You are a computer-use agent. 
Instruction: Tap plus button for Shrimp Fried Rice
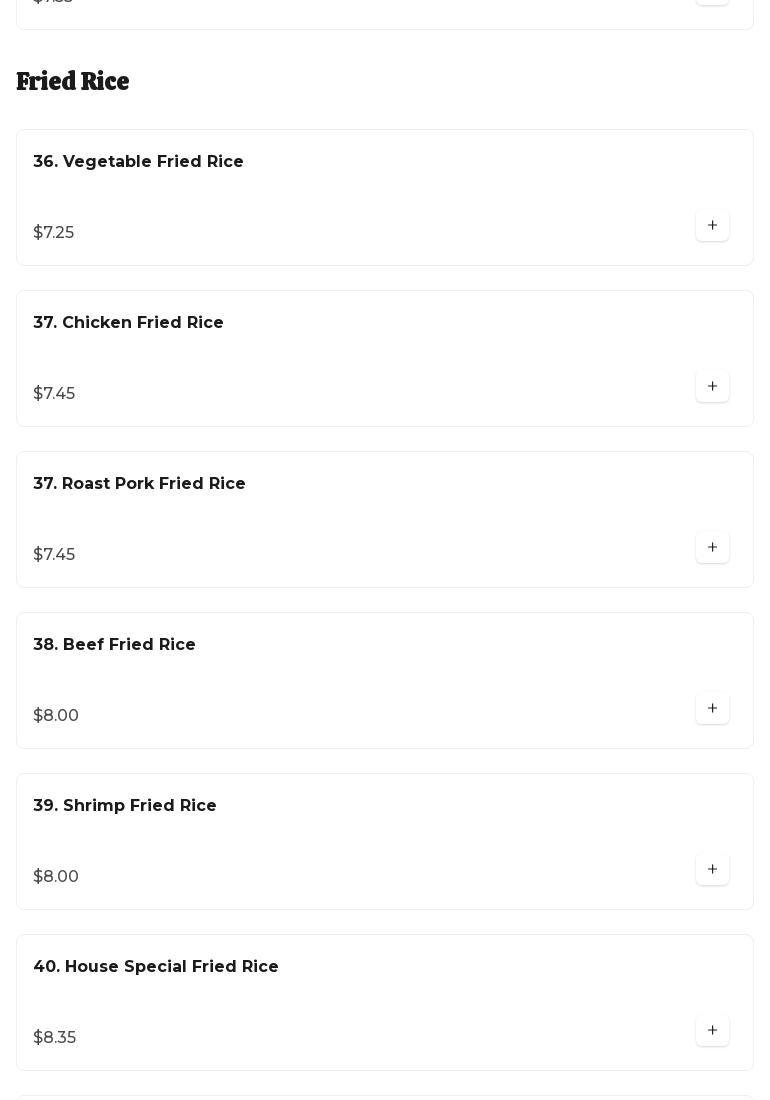point(712,870)
